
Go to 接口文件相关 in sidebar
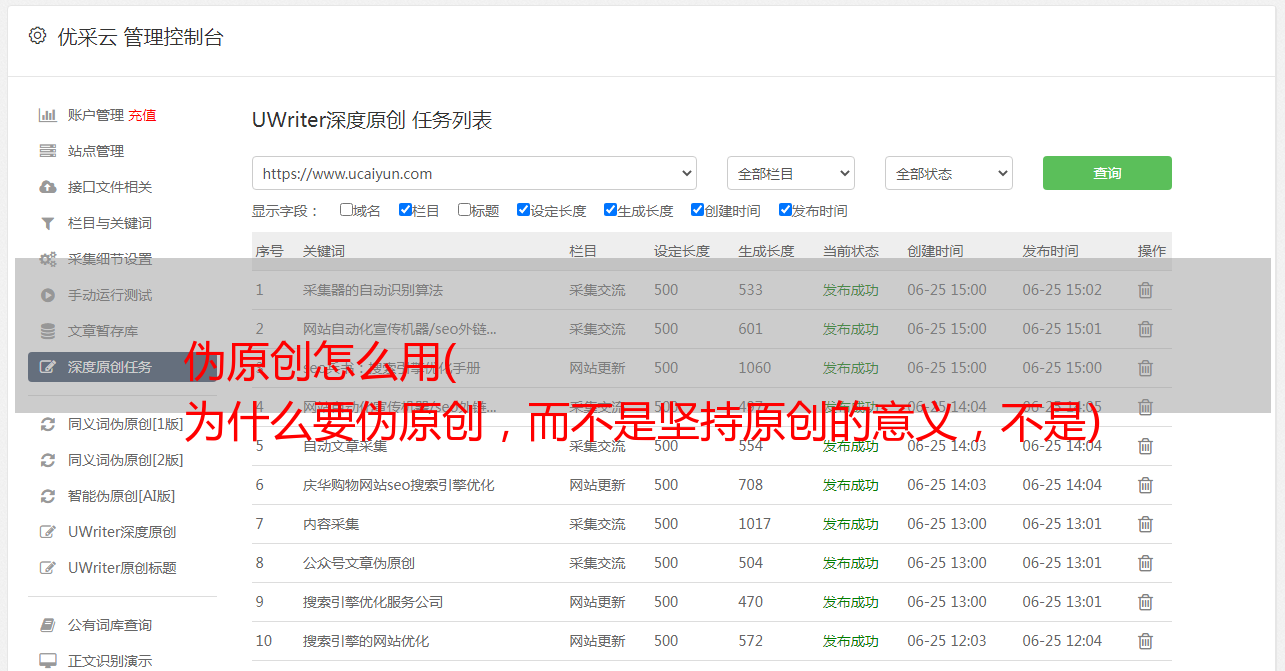[110, 187]
